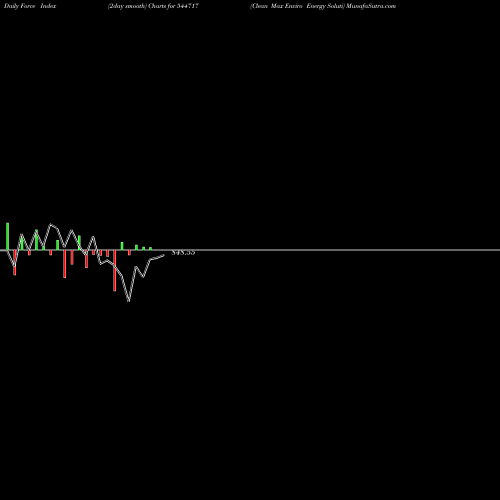Image resolution: width=500 pixels, height=500 pixels.
Task: Select the tallest green bar at the chart start
Action: (x=8, y=236)
